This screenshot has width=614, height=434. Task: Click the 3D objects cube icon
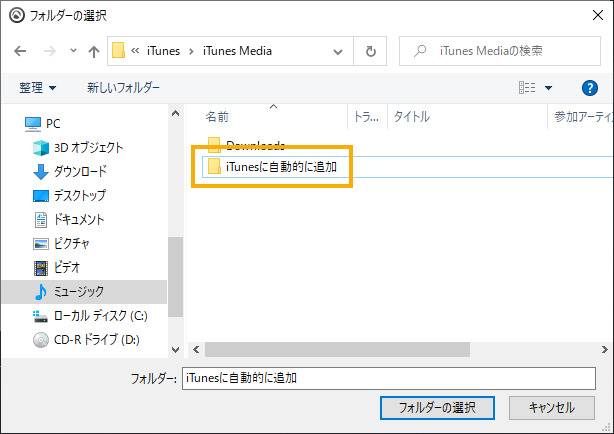(41, 148)
